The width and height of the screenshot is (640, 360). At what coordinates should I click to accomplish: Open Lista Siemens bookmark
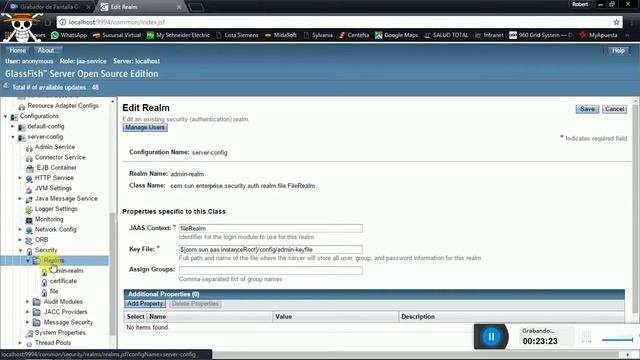[237, 36]
